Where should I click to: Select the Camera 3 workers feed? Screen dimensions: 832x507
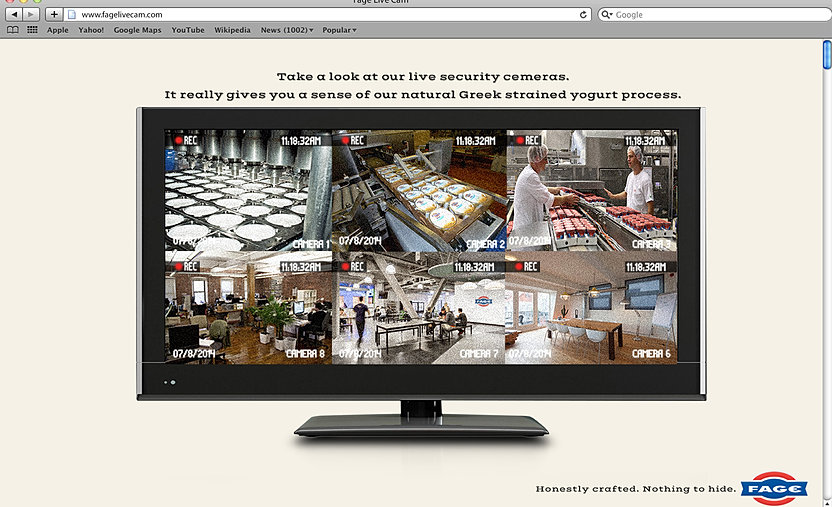pos(592,190)
